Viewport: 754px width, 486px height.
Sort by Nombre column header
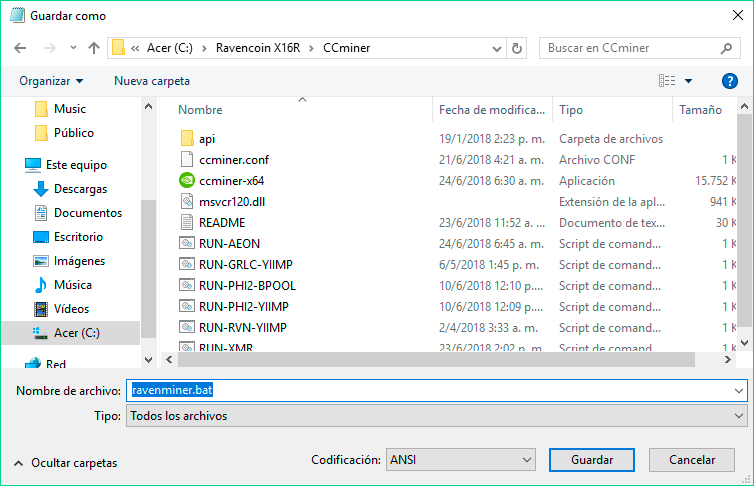point(200,110)
